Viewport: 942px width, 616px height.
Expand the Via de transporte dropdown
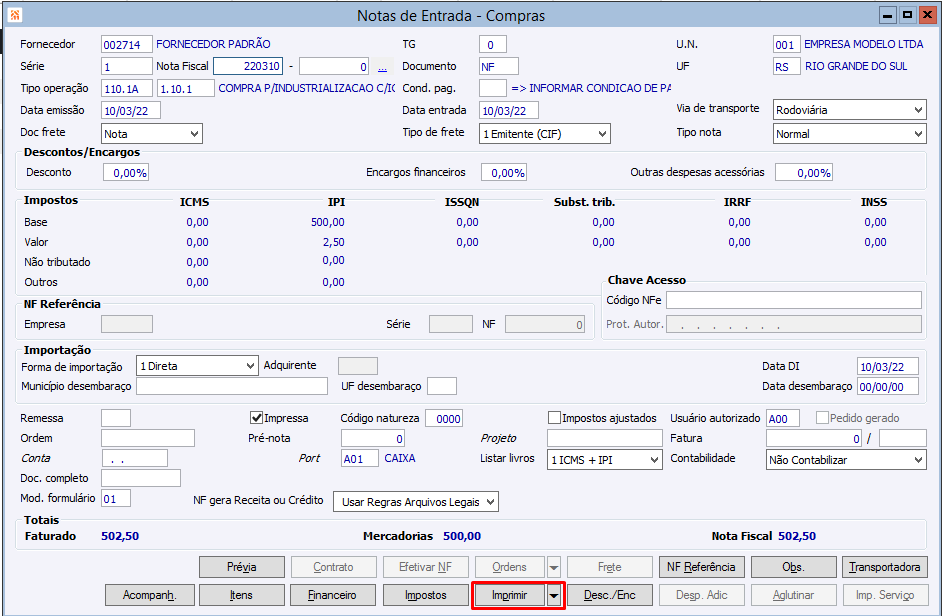coord(849,110)
